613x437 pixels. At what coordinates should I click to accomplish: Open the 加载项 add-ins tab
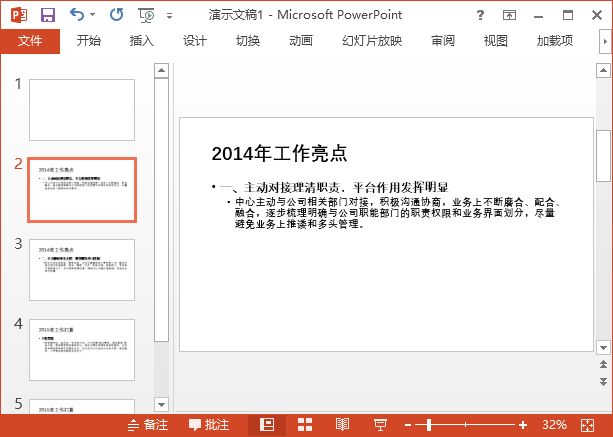tap(555, 41)
